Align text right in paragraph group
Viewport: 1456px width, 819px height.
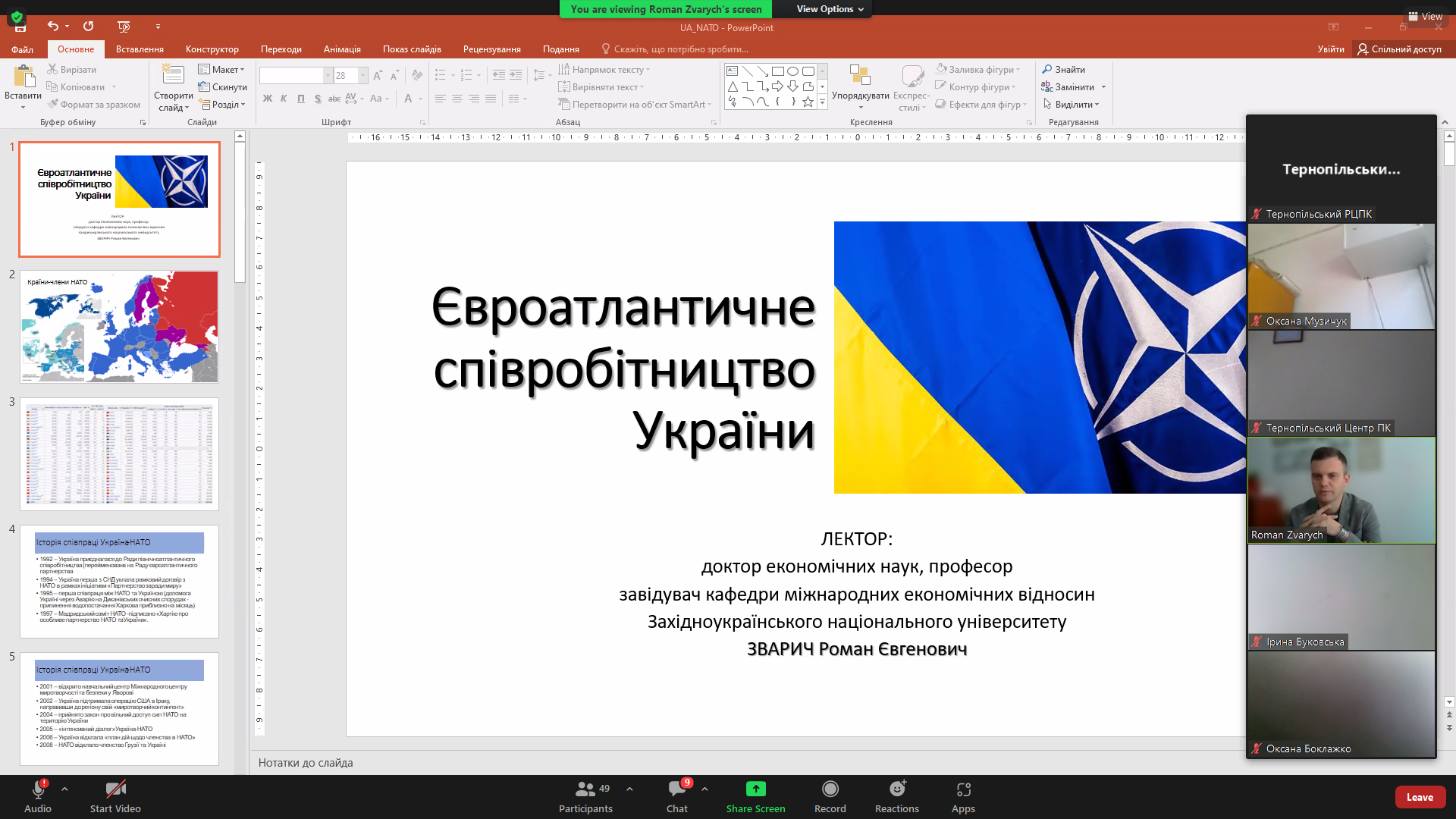coord(474,99)
